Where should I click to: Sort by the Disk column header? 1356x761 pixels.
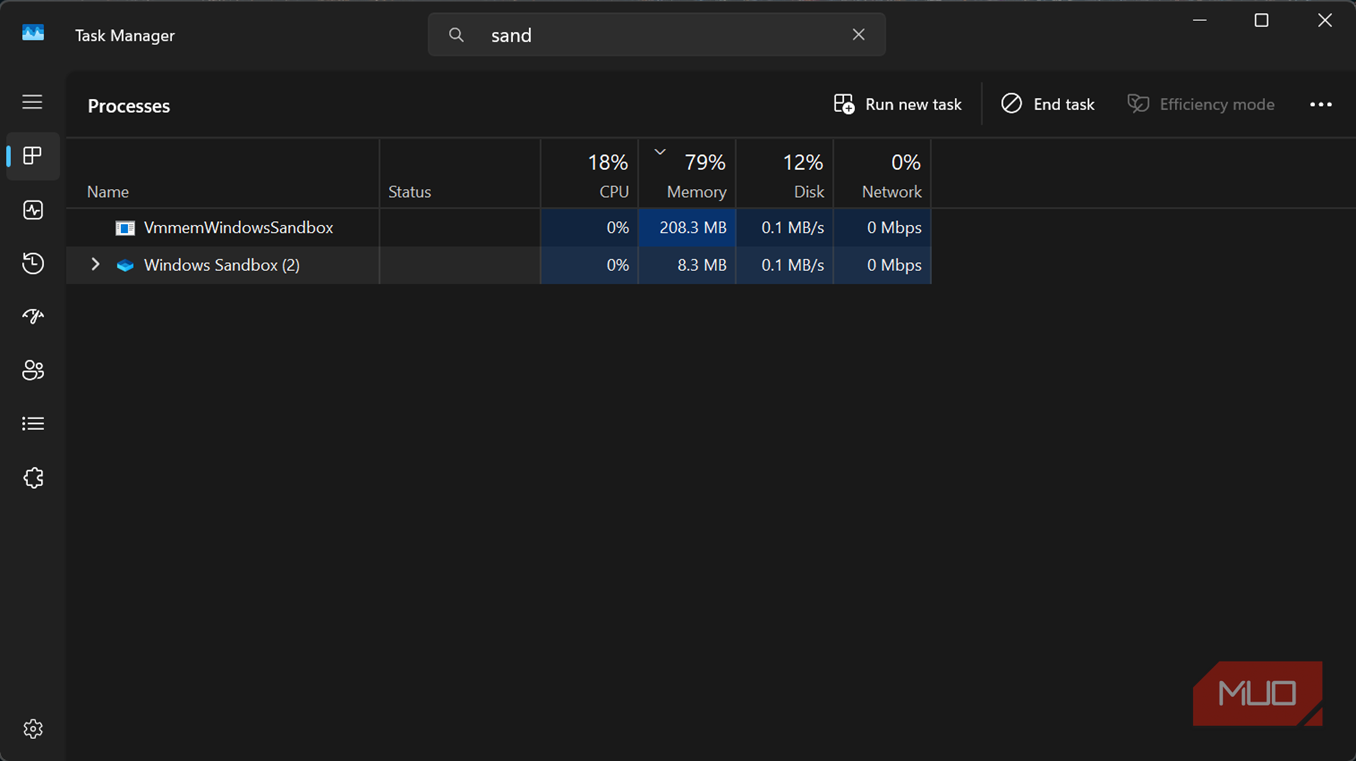click(784, 174)
